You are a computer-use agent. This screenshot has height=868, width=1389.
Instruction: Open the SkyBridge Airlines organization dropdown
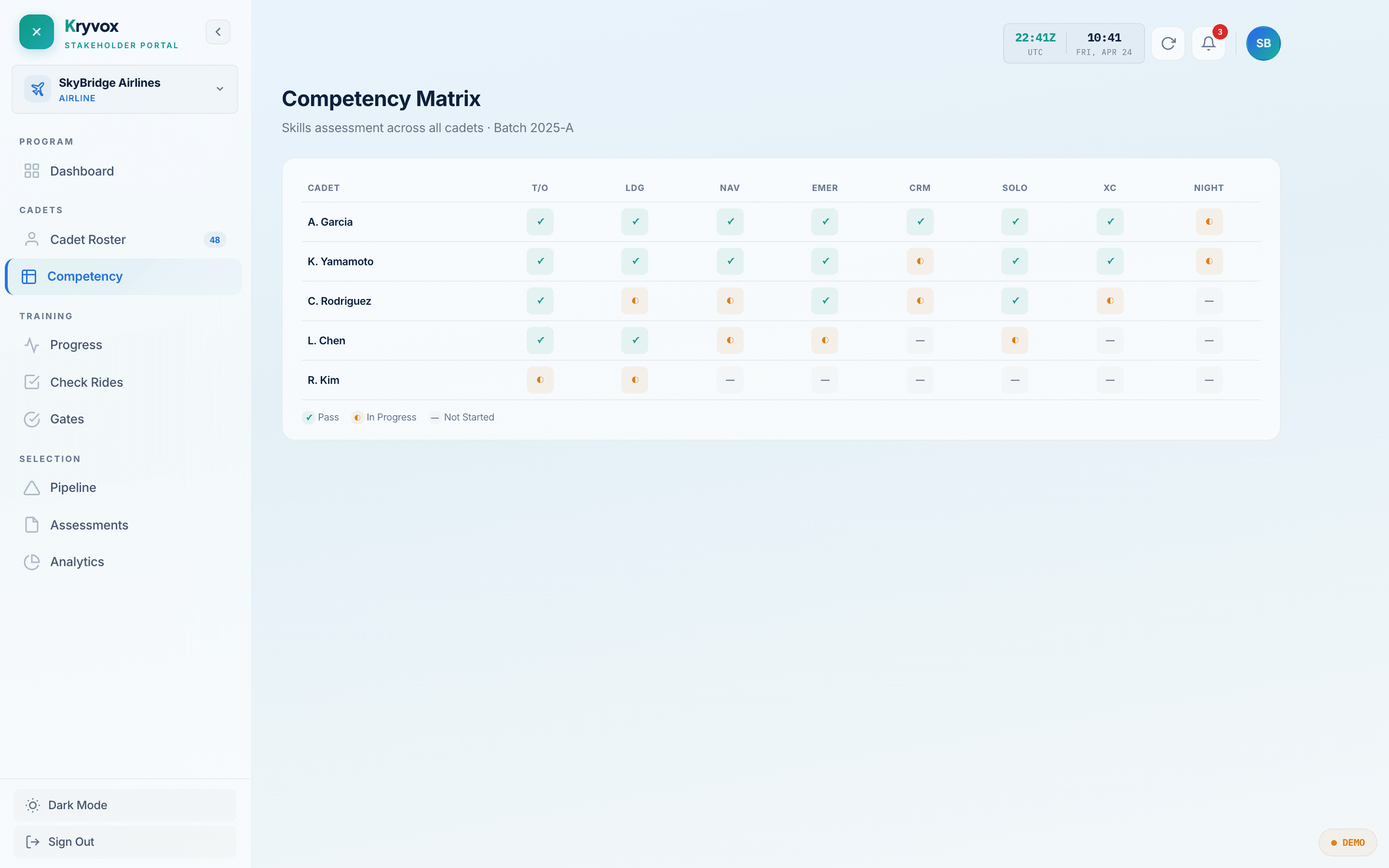124,89
